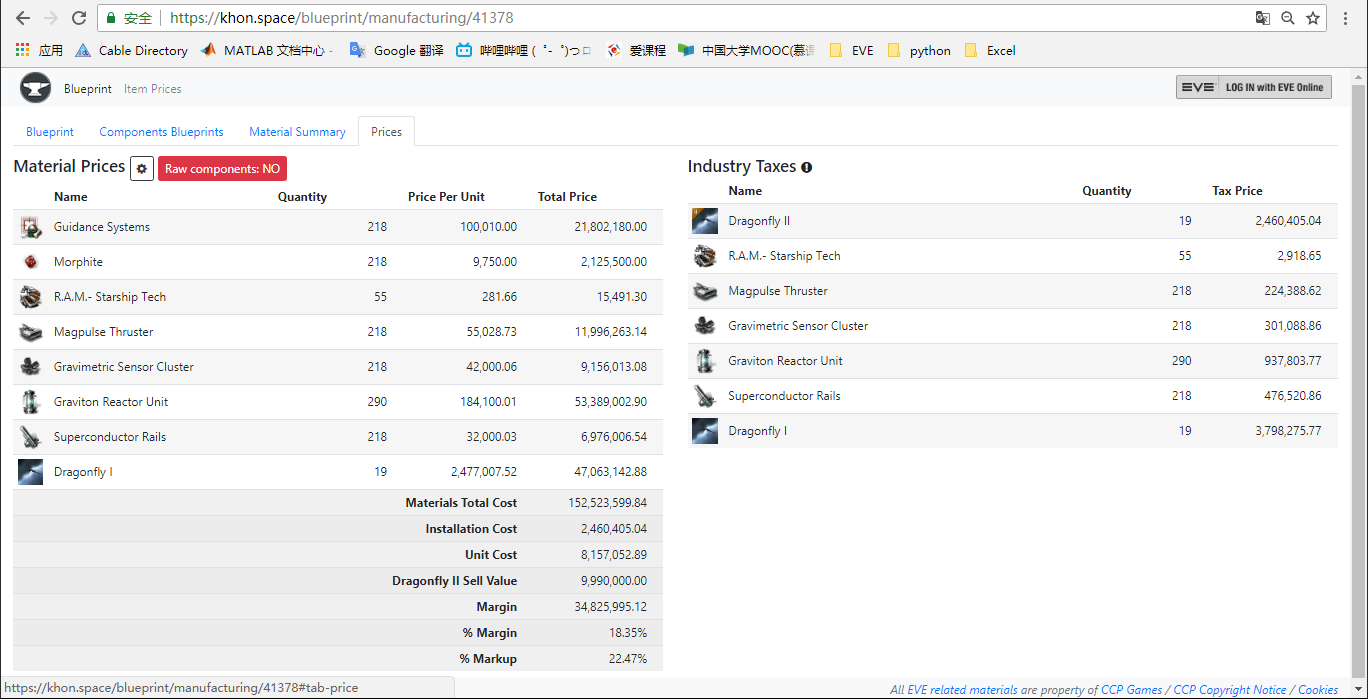Open the 哔哩哔哩 bookmark
1368x699 pixels.
tap(523, 50)
